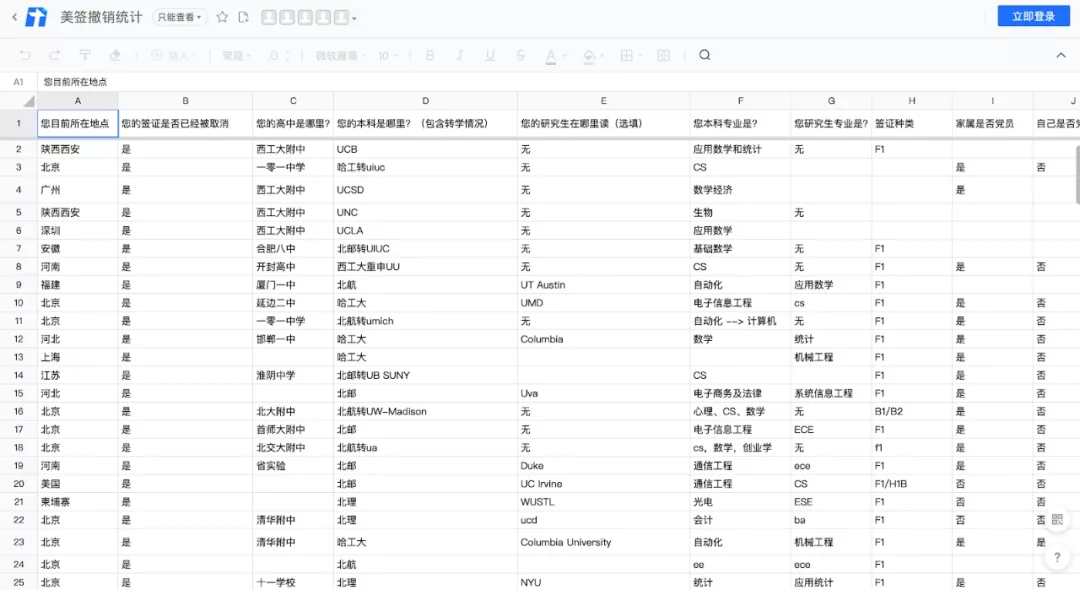Click the cell containing 十一学校
The height and width of the screenshot is (590, 1080).
pyautogui.click(x=293, y=582)
